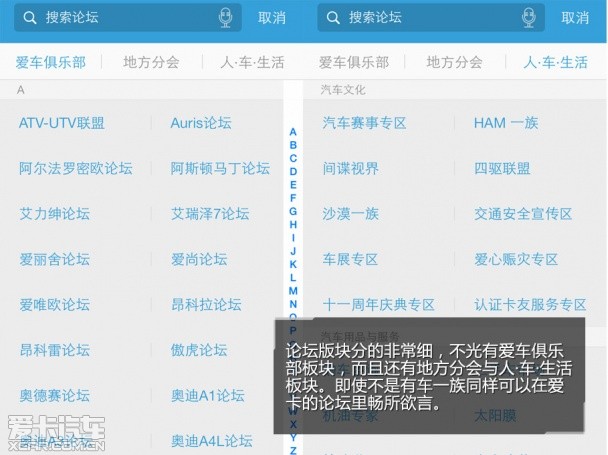Open 认证卡友服务专区 section
Screen dimensions: 608x455
tap(530, 305)
